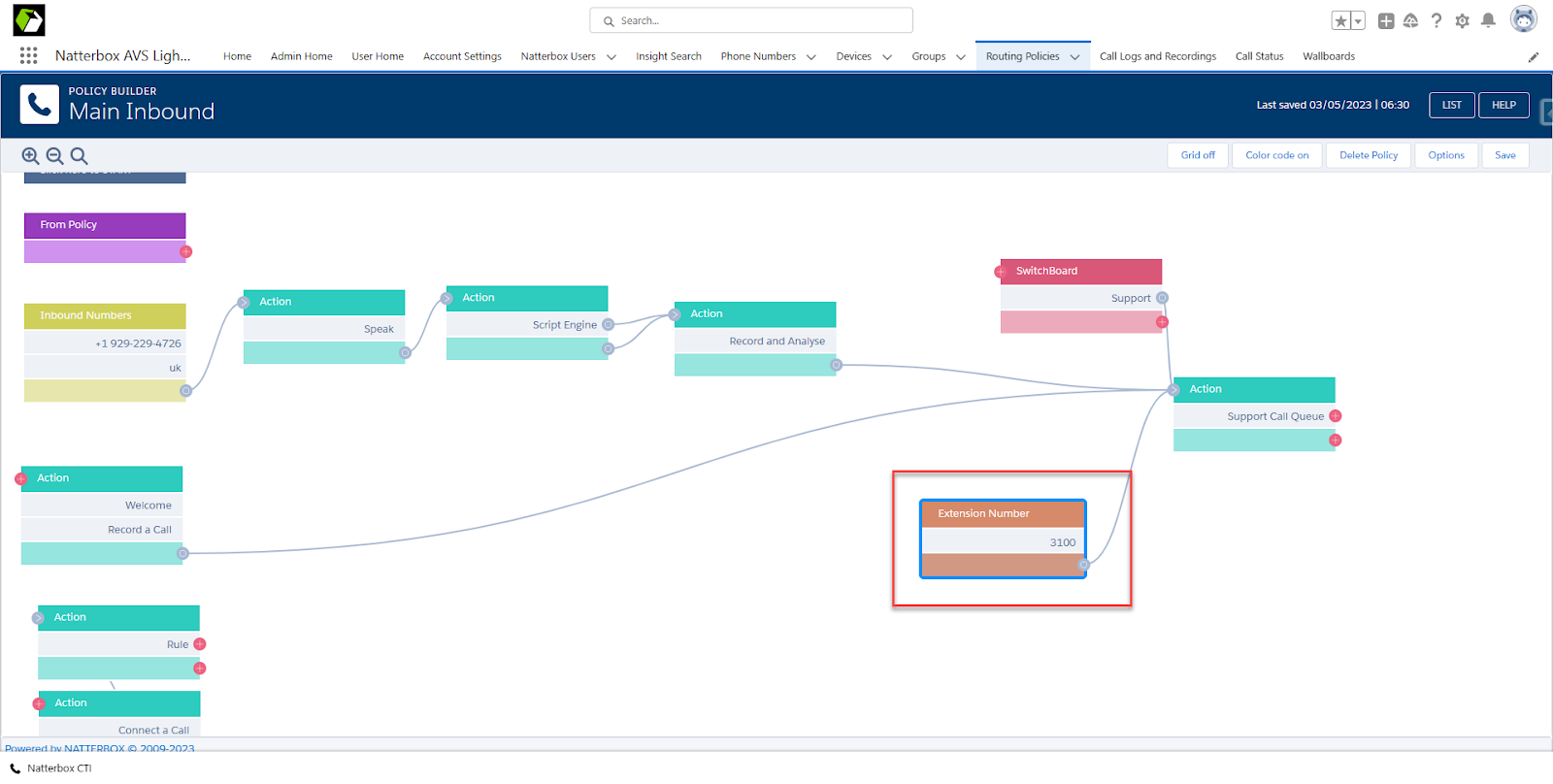Expand the Routing Policies tab dropdown

click(1074, 57)
